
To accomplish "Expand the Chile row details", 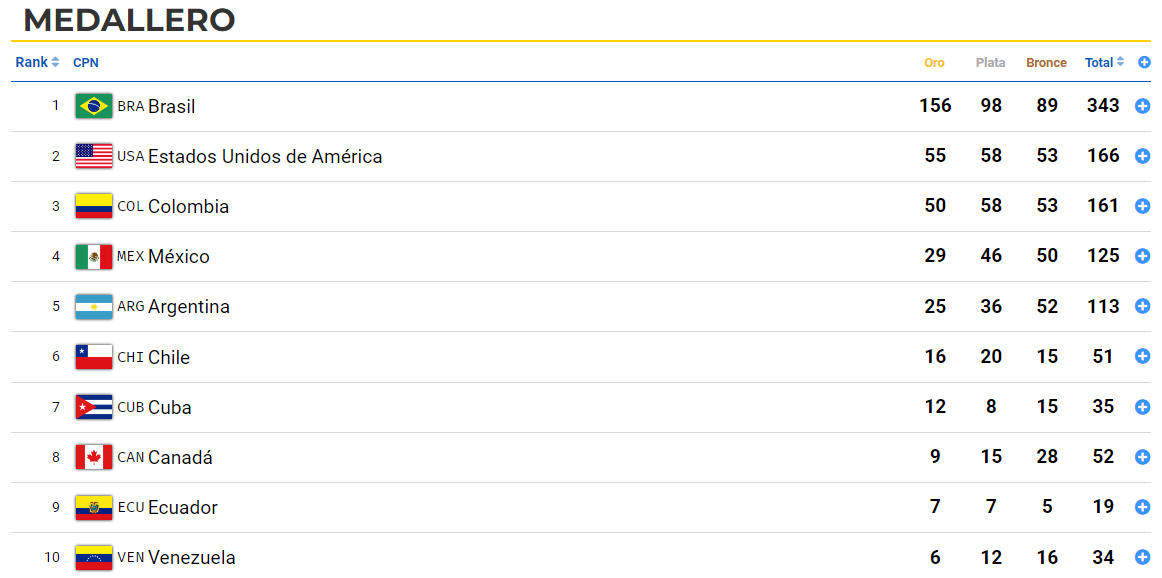I will tap(1142, 357).
